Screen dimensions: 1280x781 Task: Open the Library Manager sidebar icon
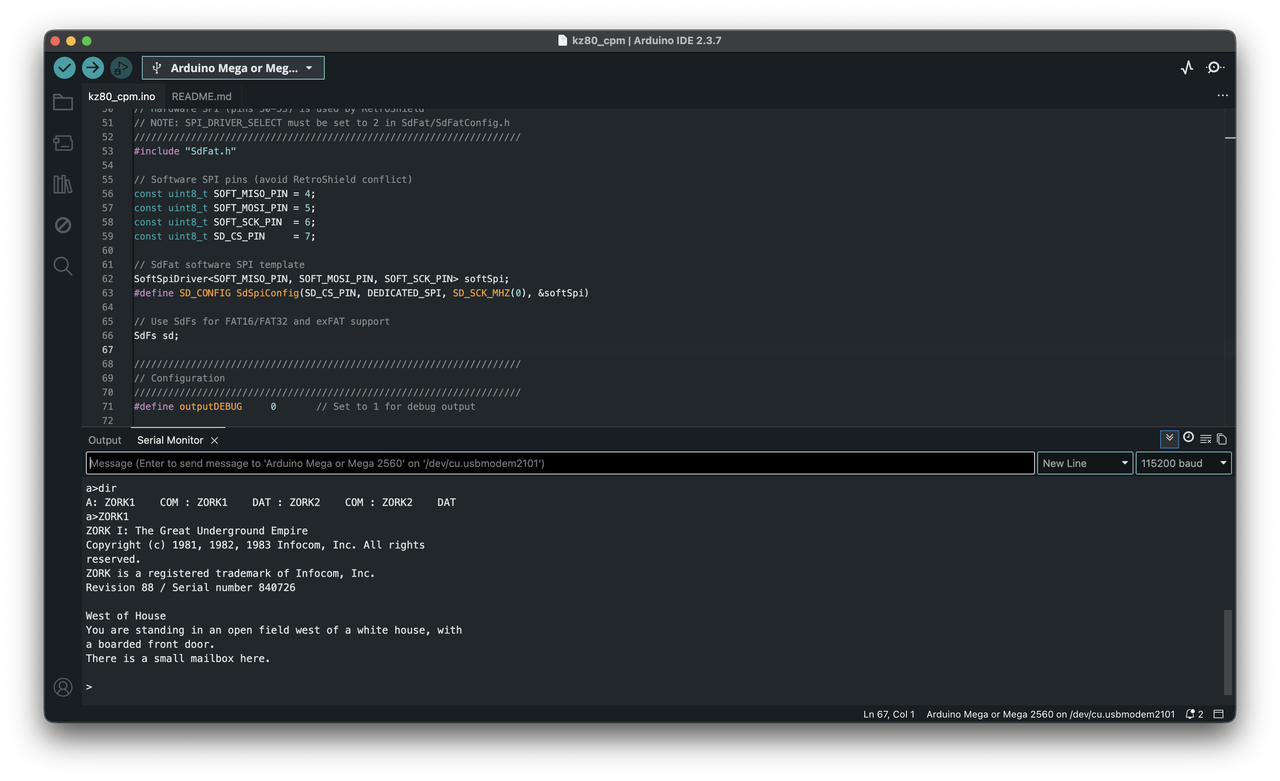coord(62,184)
